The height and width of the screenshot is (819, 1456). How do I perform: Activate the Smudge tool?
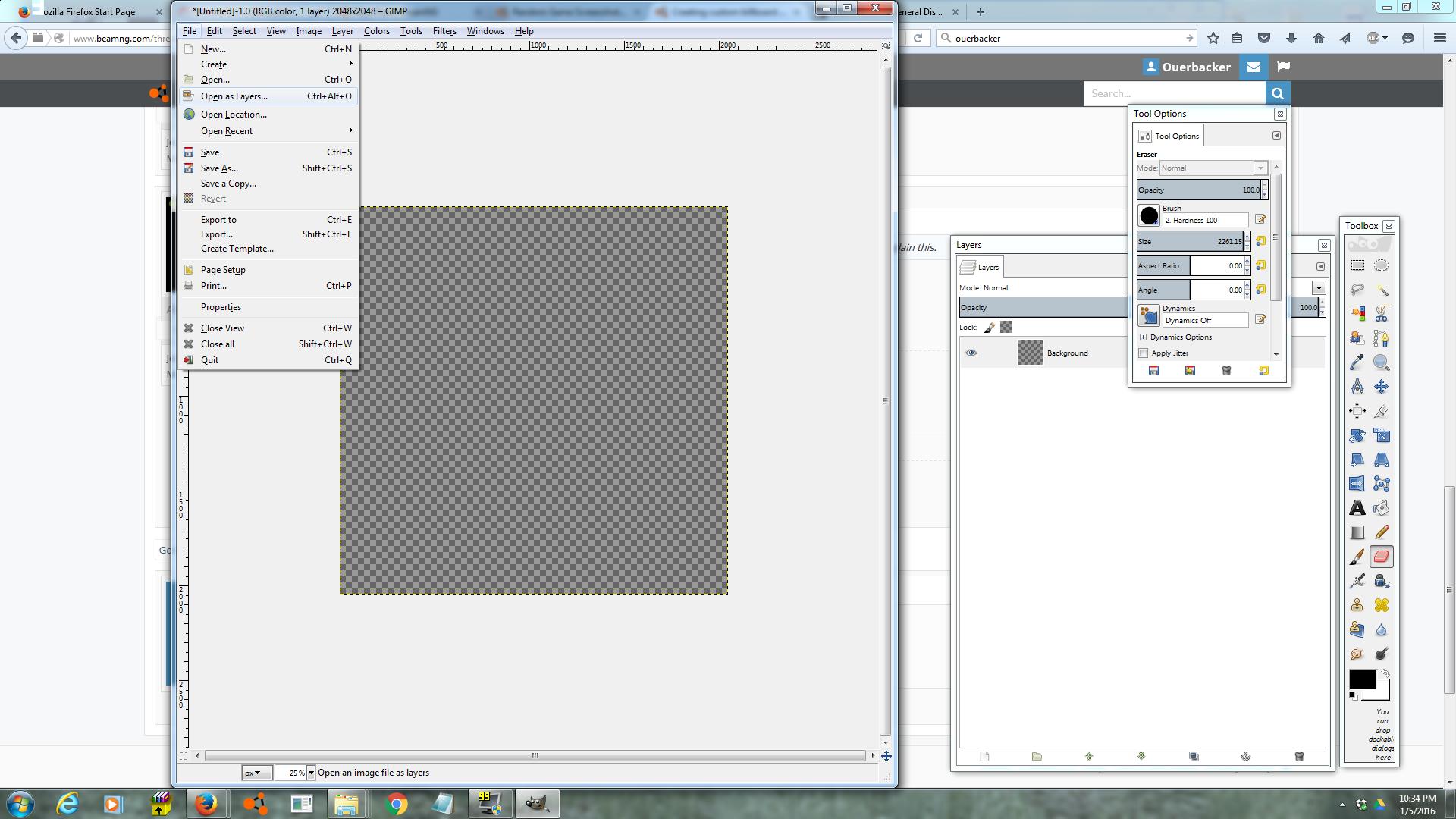coord(1357,654)
